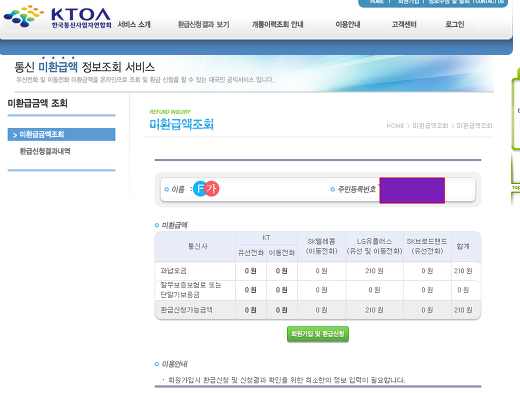Click the 210 원 LG유플러스 value in 과납요금 row

[374, 271]
